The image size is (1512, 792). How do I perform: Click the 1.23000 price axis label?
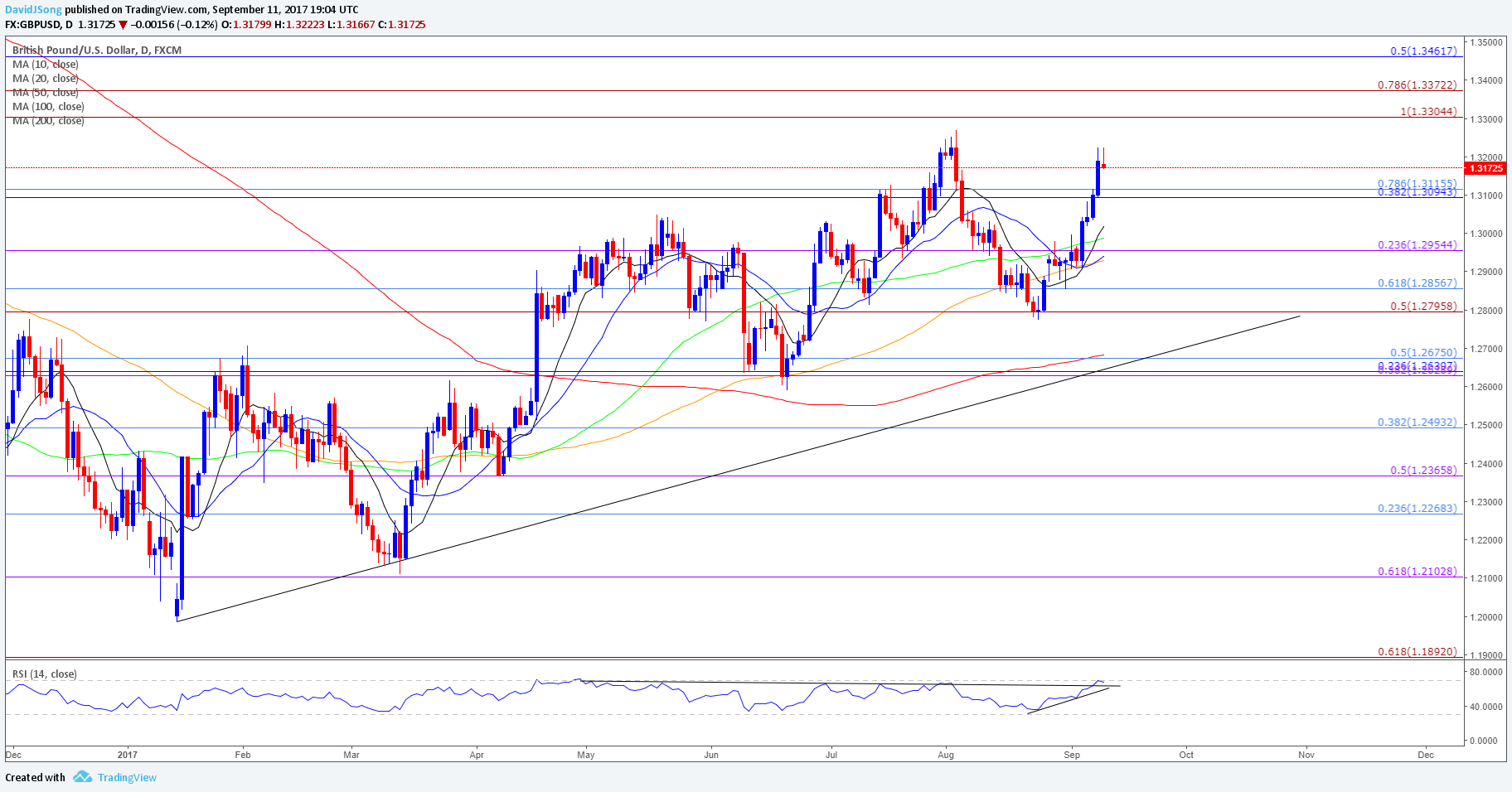coord(1486,502)
